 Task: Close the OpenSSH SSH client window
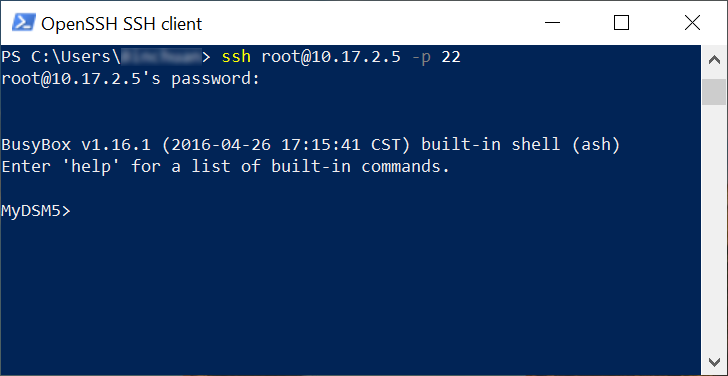point(692,22)
